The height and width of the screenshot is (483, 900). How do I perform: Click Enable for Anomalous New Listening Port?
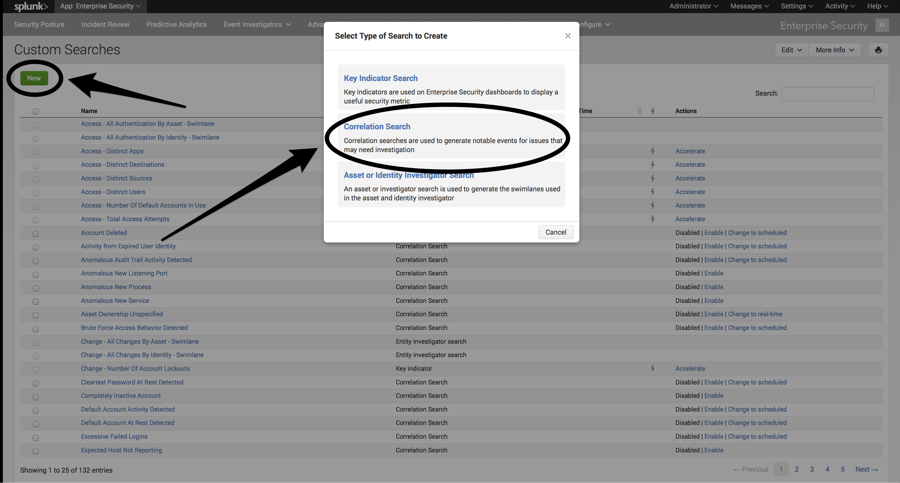(713, 273)
